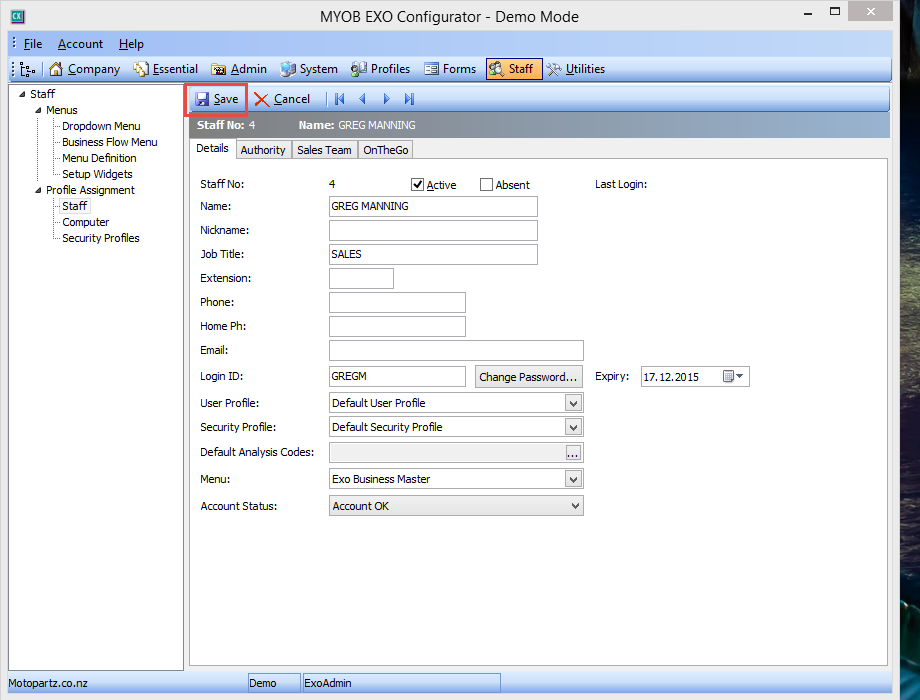Switch to the Details tab

click(212, 148)
